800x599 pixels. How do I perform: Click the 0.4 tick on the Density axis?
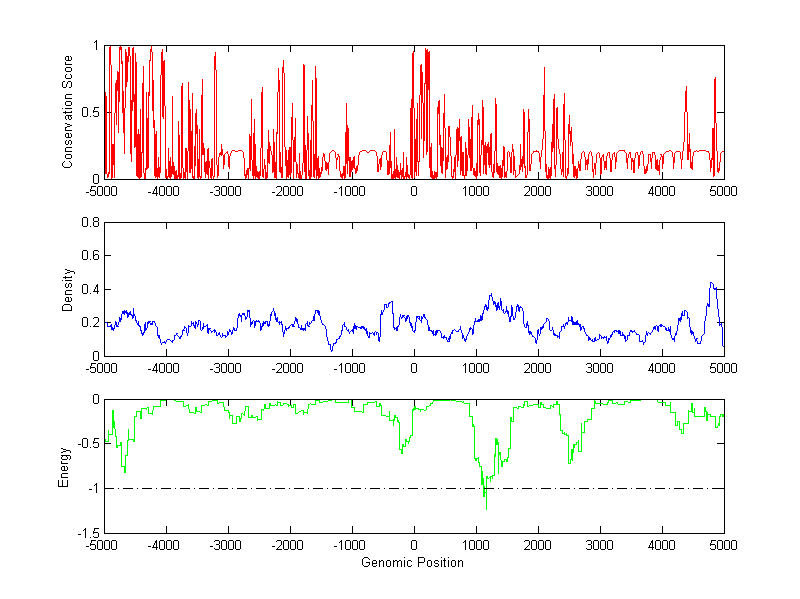click(90, 289)
